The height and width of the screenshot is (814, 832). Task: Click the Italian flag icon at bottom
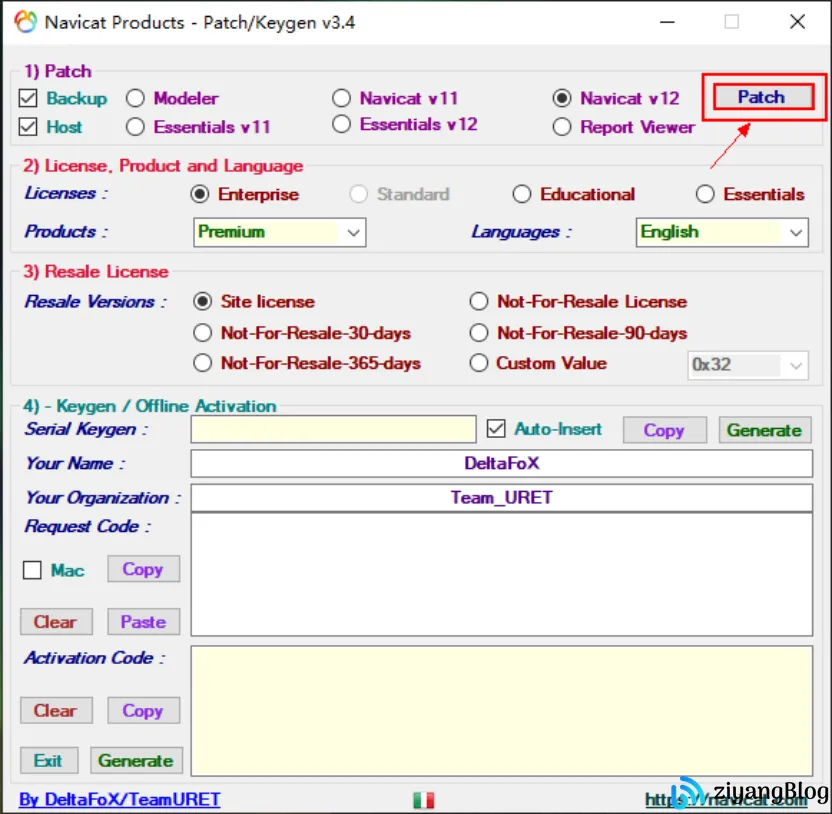click(x=423, y=800)
